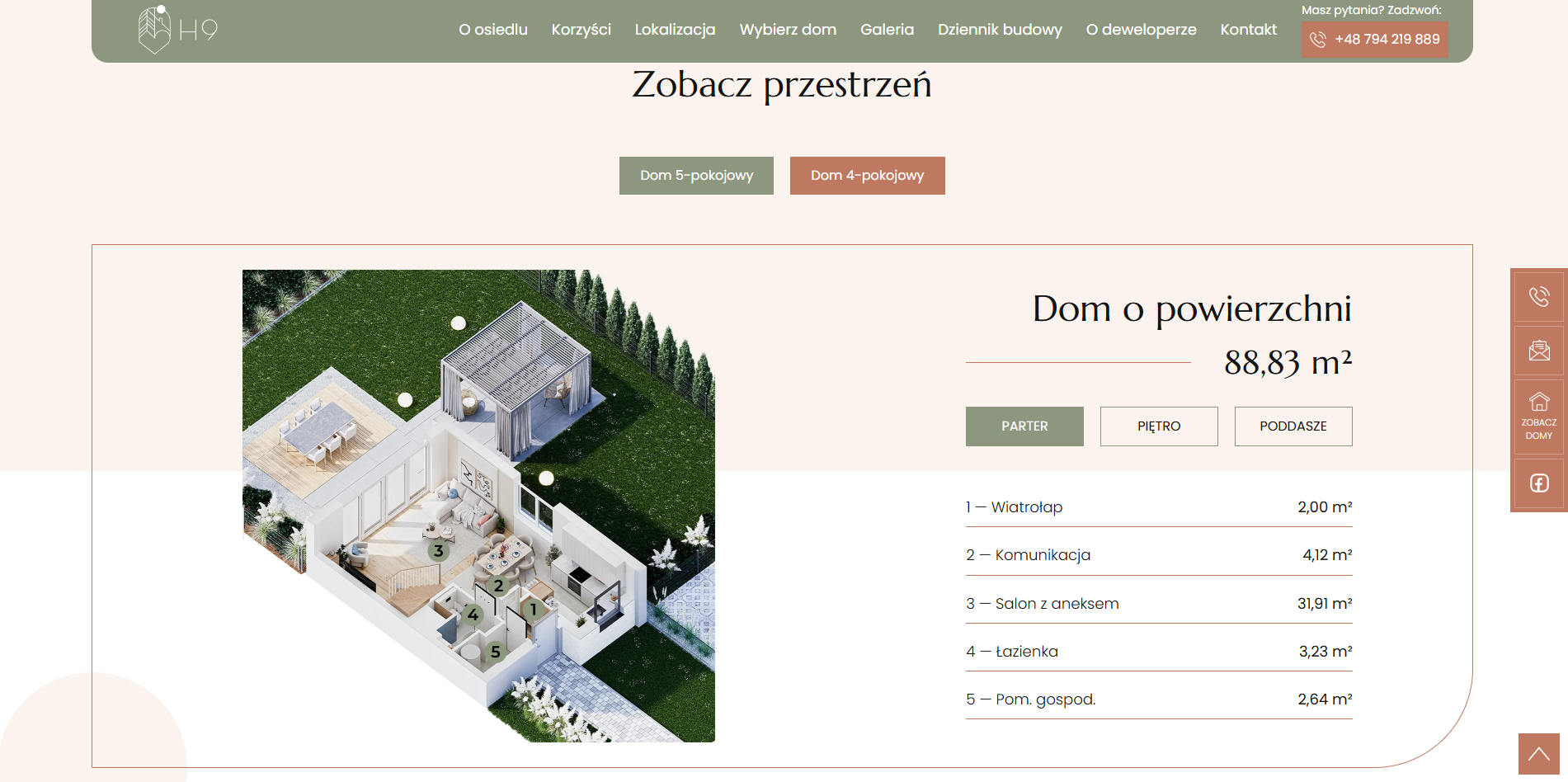
Task: Click the 4 — Łazienka row
Action: (x=1159, y=652)
